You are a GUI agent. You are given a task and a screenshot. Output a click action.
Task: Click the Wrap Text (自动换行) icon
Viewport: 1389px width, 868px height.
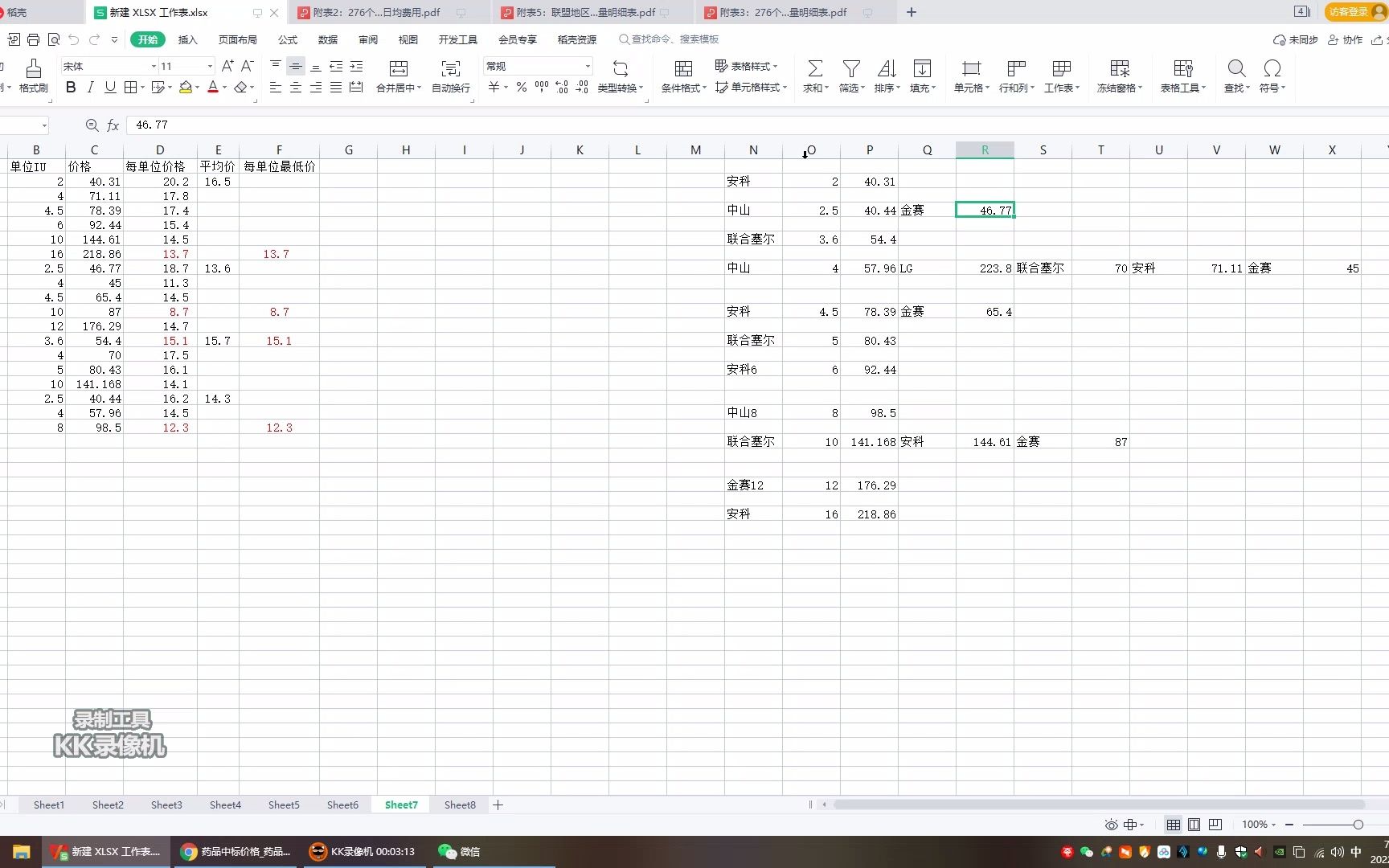coord(451,68)
